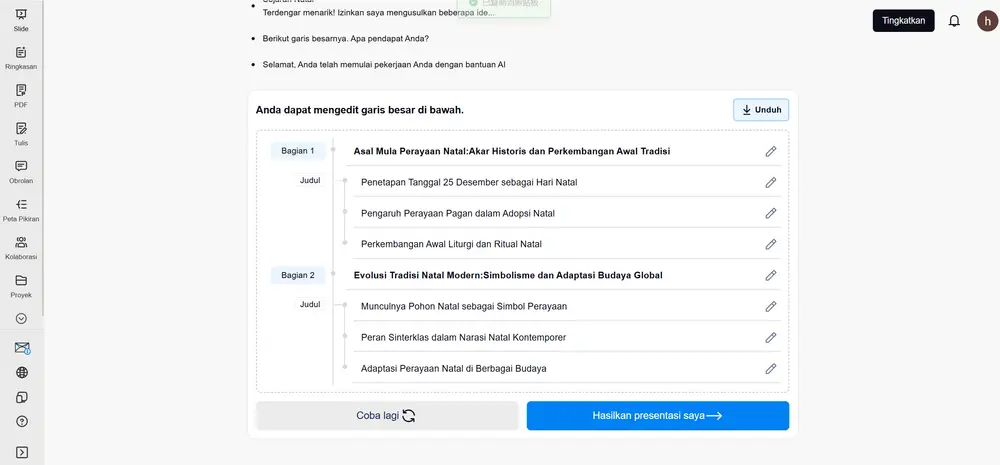Edit the Asal Mula Perayaan Natal heading
1000x465 pixels.
click(771, 151)
